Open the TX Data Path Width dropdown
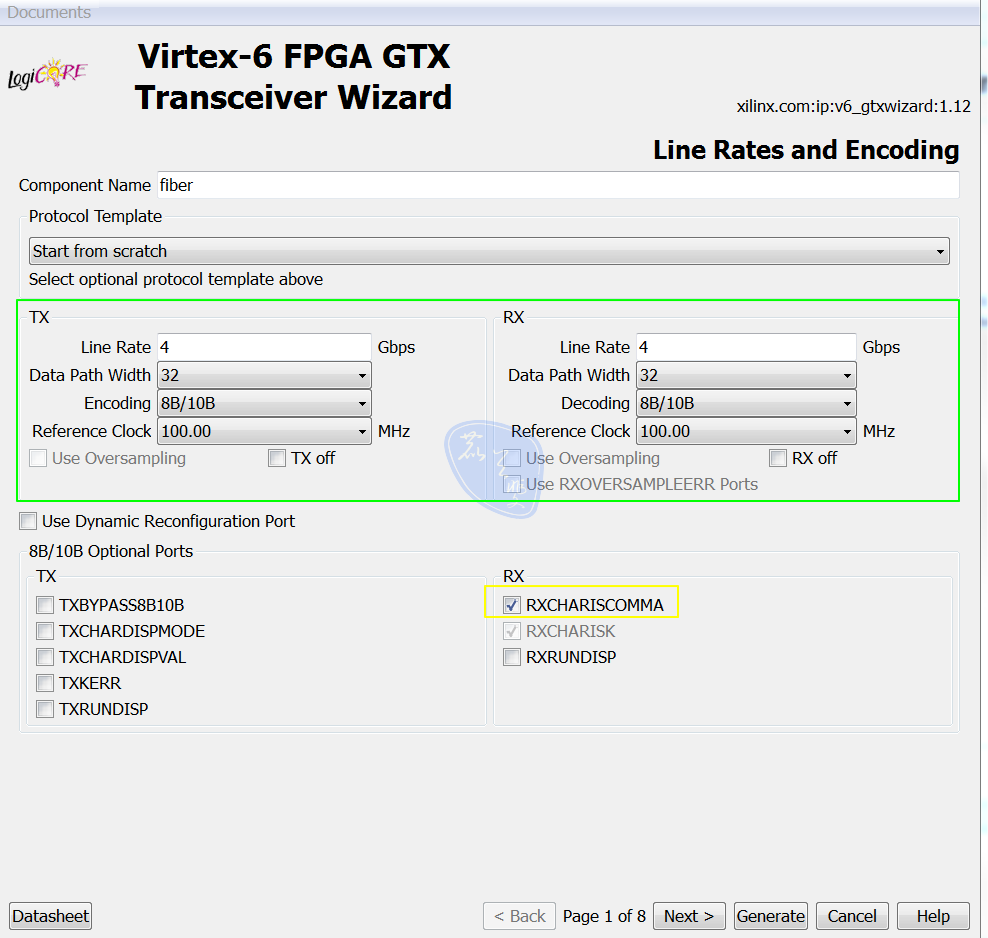 tap(264, 375)
